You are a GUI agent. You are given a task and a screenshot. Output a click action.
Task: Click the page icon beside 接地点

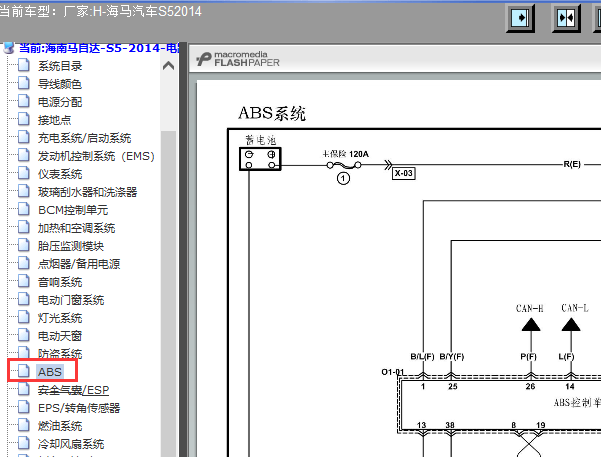pos(24,119)
